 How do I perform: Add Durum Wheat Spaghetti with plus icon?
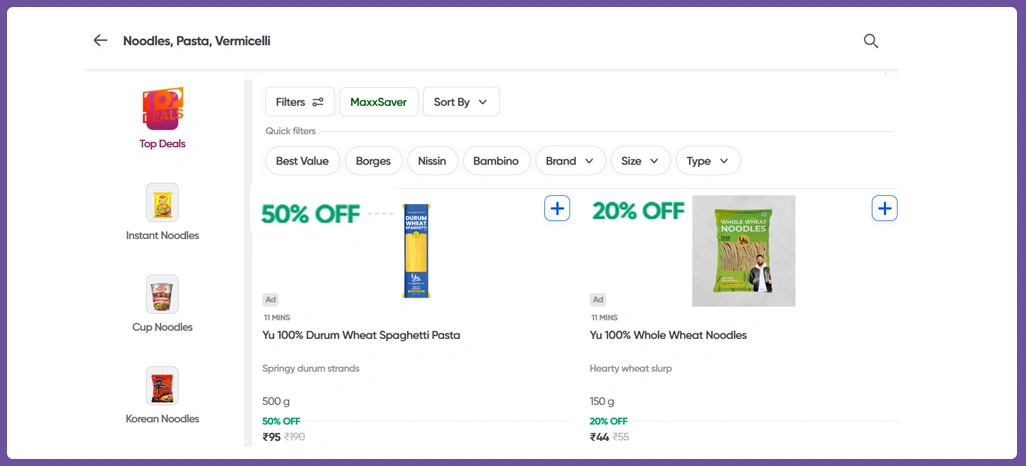pos(557,208)
